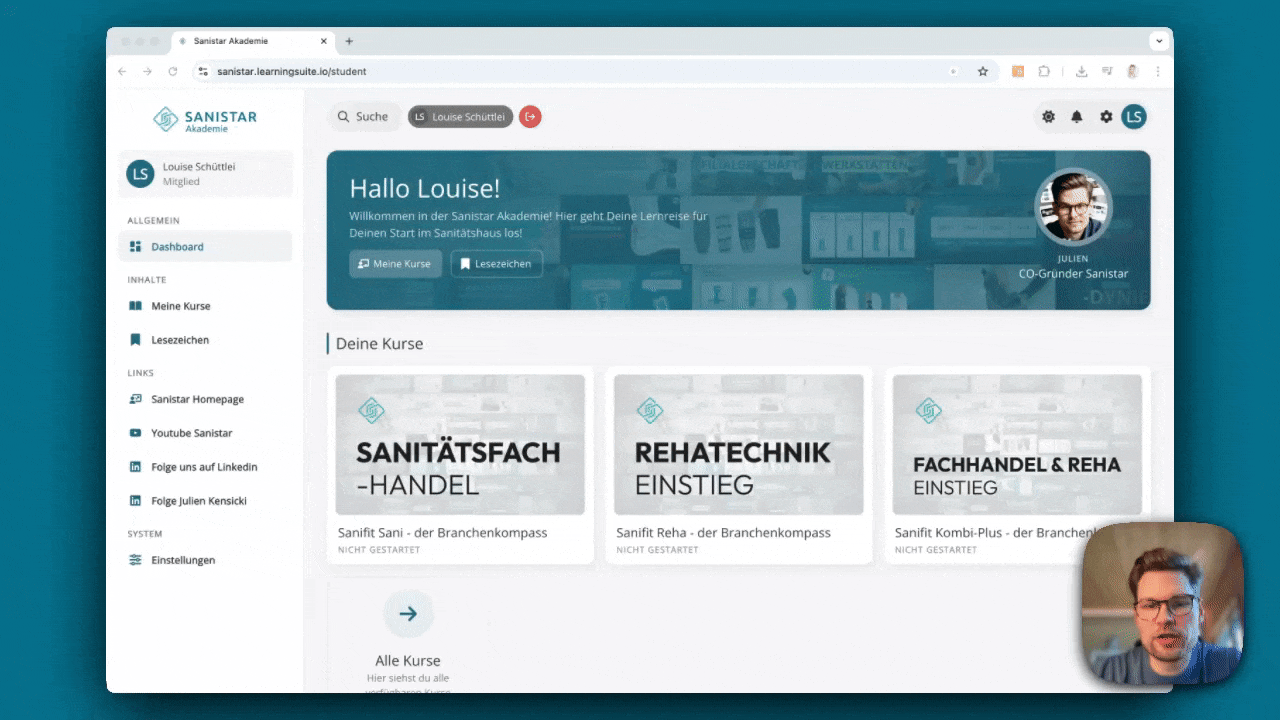Select the Sanistar Akademie browser tab
Viewport: 1280px width, 720px height.
pos(253,41)
